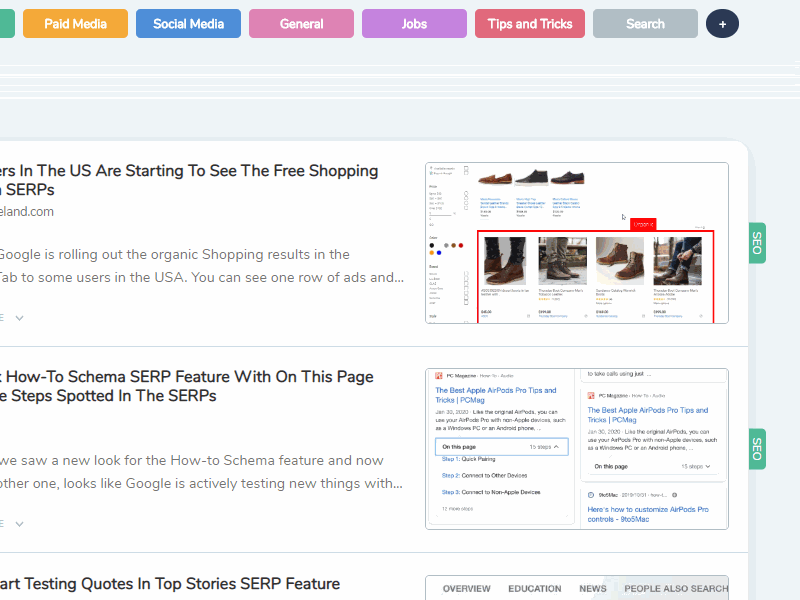Click the ...eland.com source link

(x=27, y=211)
